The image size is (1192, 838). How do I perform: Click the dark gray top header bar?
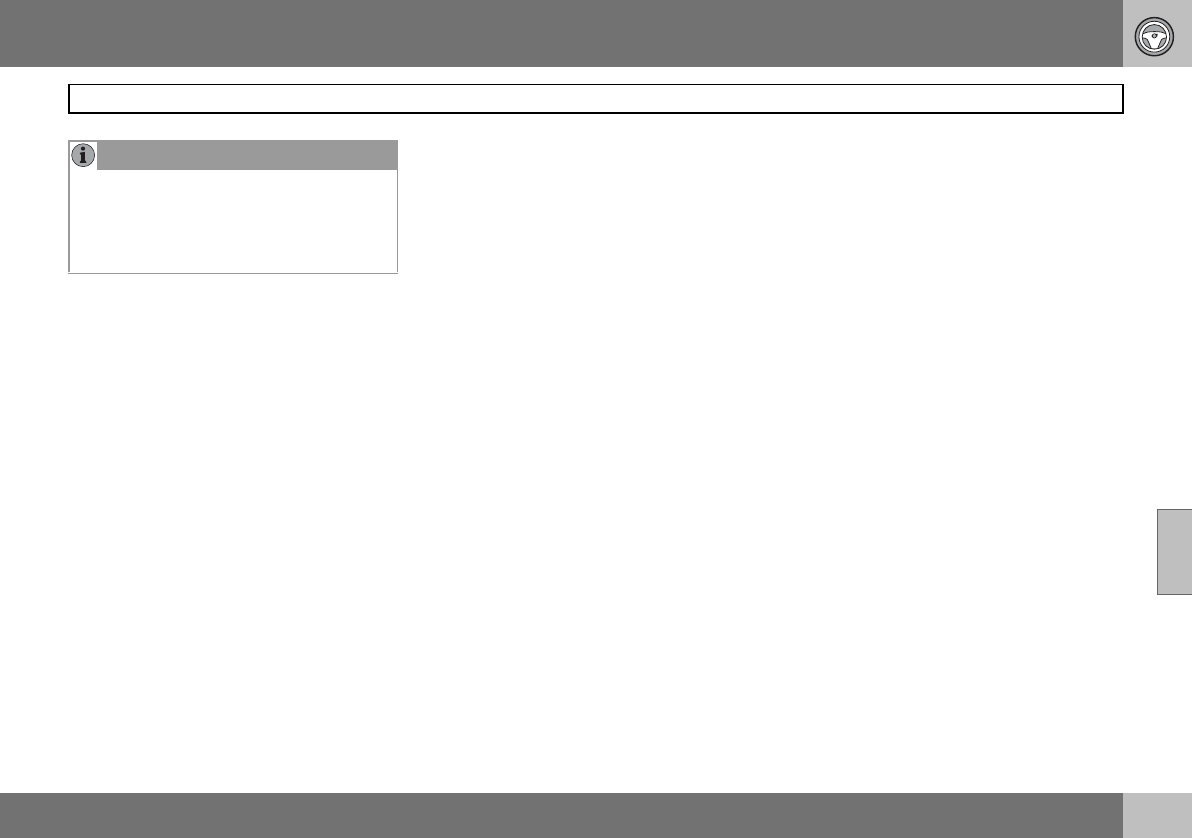pos(561,33)
